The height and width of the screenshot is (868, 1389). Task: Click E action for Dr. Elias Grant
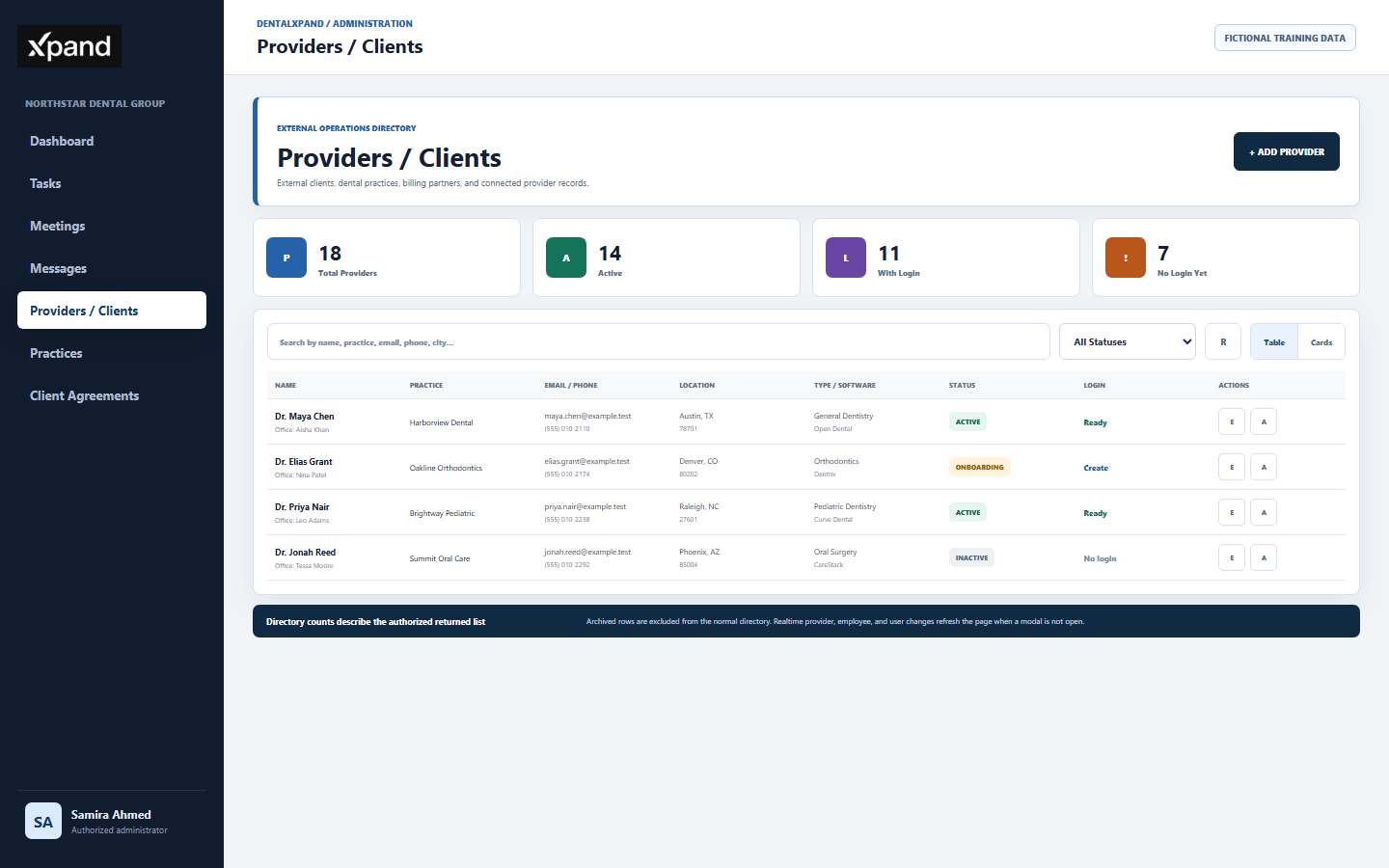coord(1232,467)
